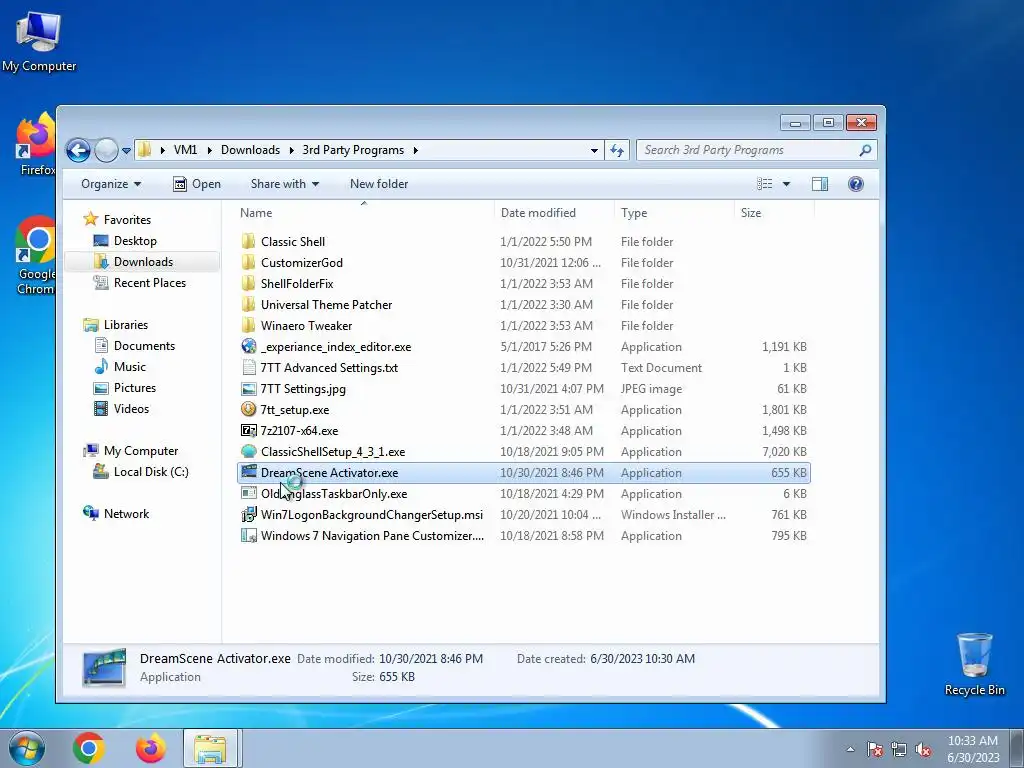Image resolution: width=1024 pixels, height=768 pixels.
Task: Select Downloads in navigation pane
Action: (143, 262)
